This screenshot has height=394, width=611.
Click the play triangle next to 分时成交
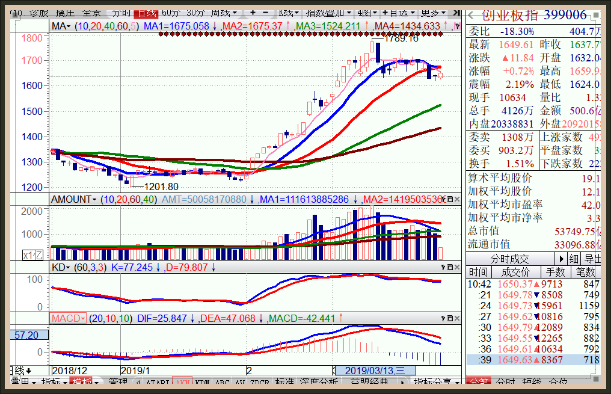click(x=561, y=259)
